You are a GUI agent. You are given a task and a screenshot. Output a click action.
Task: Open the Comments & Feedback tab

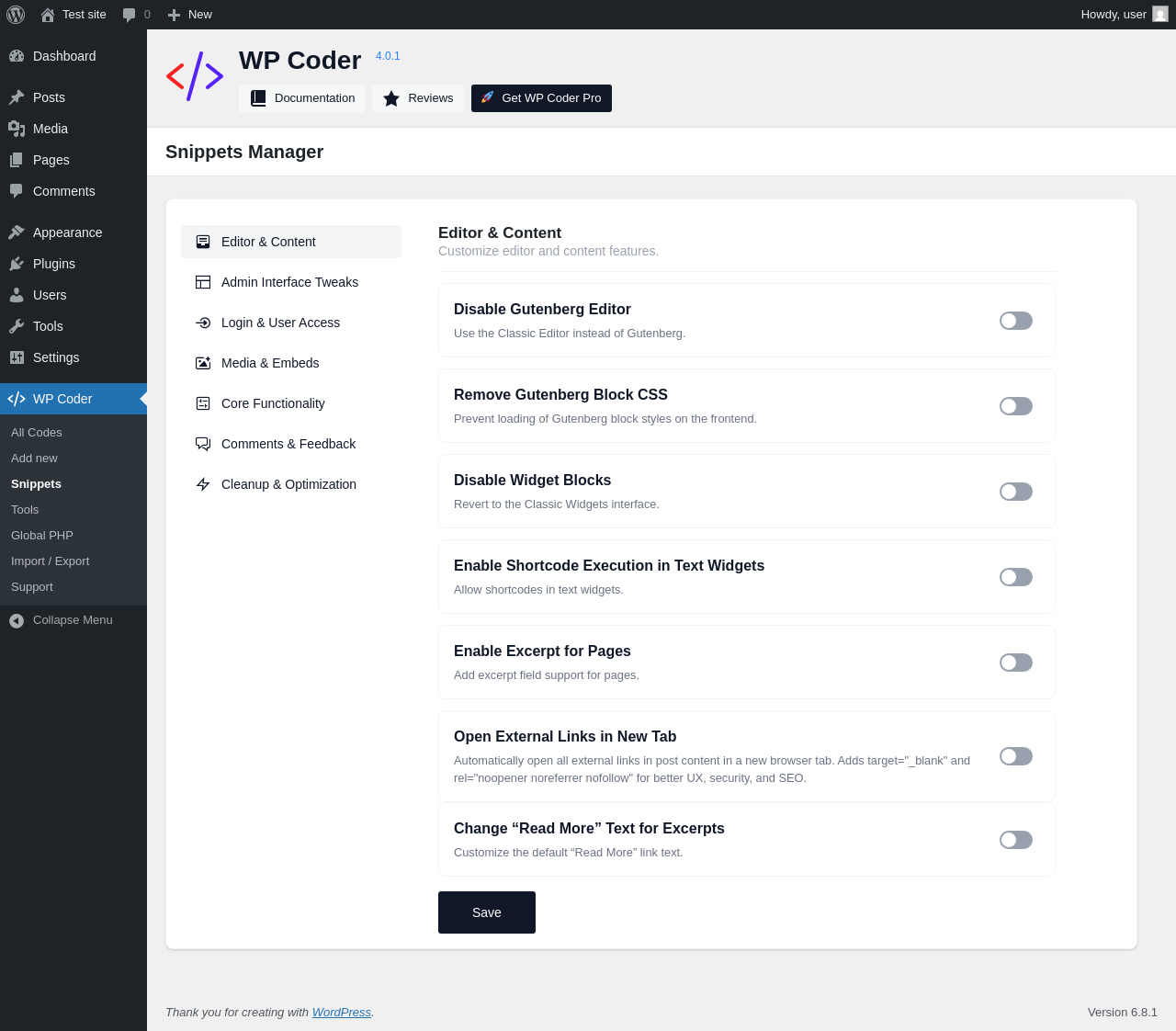[291, 444]
